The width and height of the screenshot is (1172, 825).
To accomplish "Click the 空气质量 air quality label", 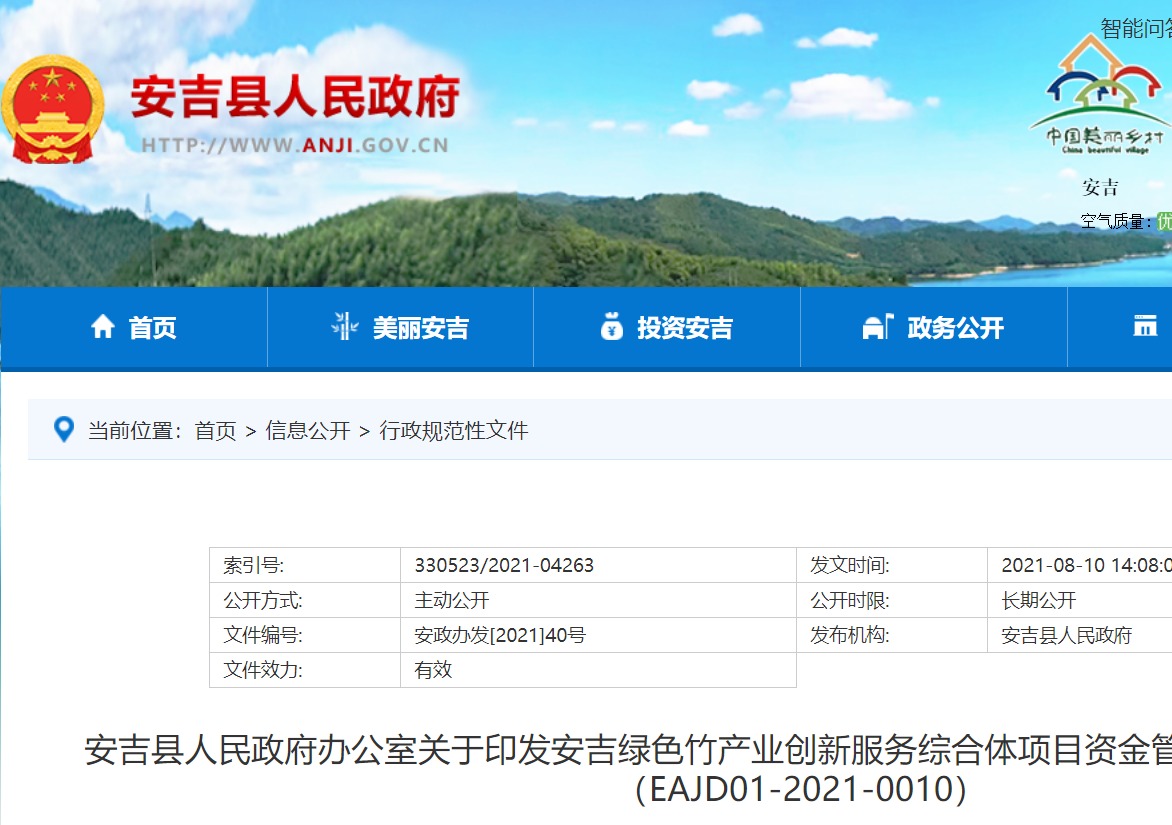I will coord(1115,221).
